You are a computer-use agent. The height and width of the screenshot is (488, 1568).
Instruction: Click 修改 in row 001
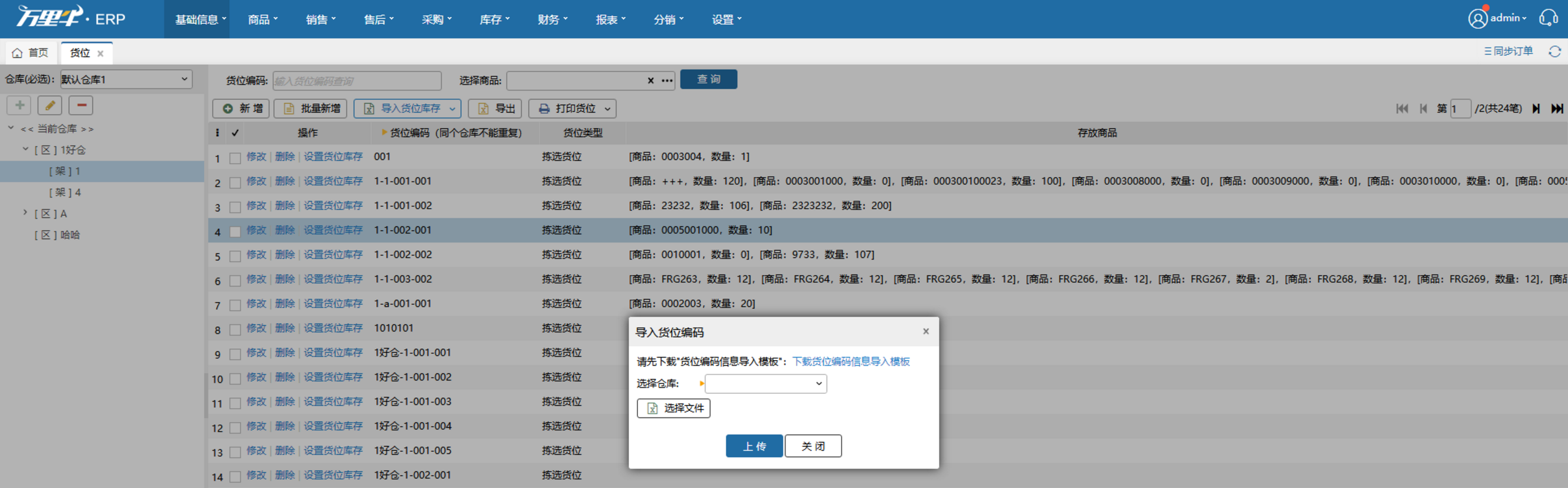point(256,157)
